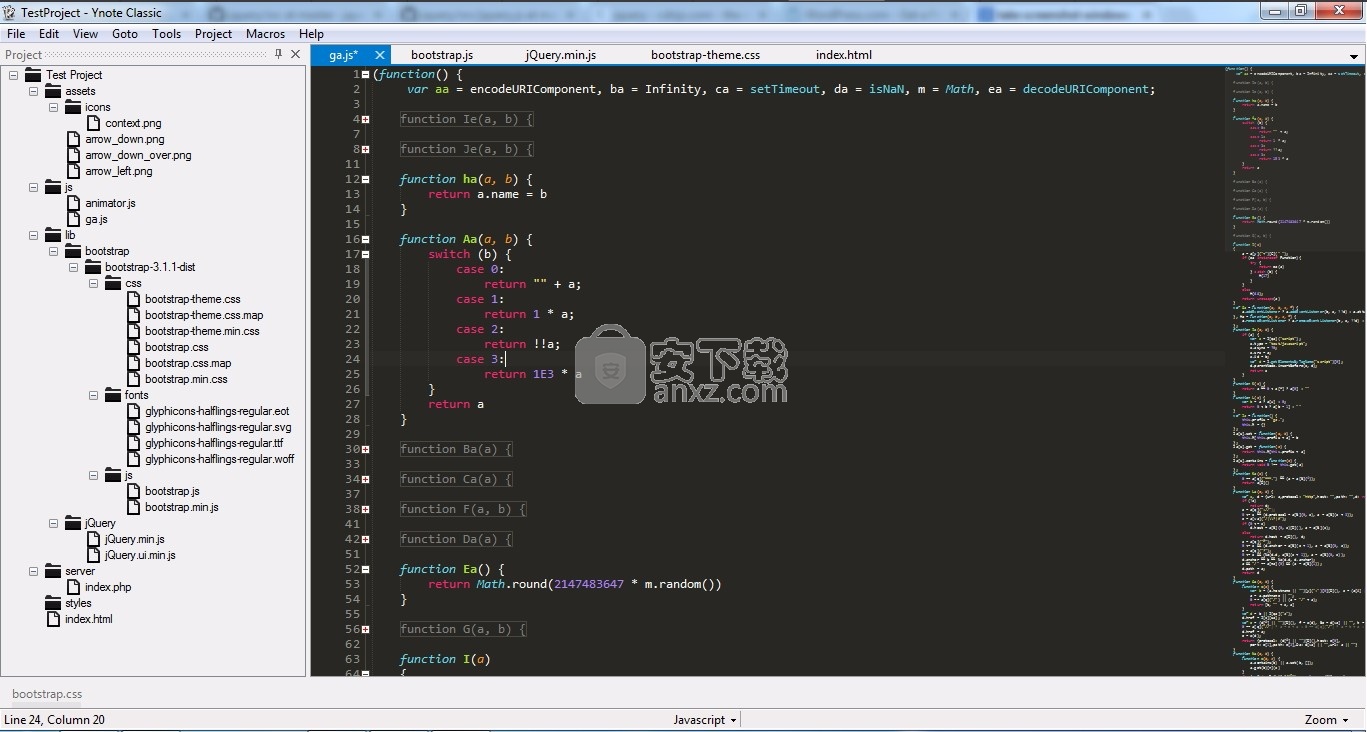Expand folded function Ba(a) at line 30

pyautogui.click(x=365, y=449)
